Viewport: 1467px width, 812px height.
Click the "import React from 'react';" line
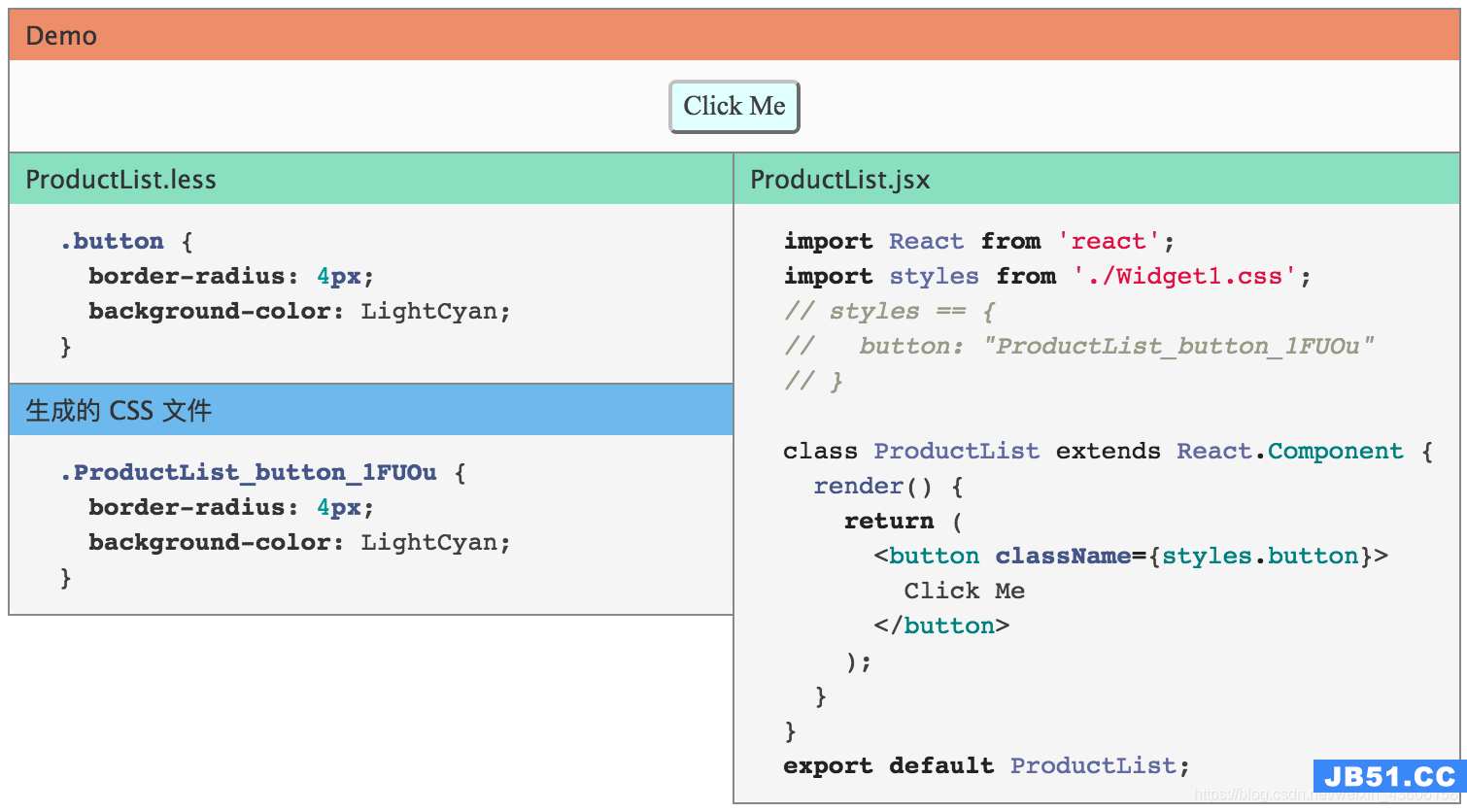coord(979,241)
